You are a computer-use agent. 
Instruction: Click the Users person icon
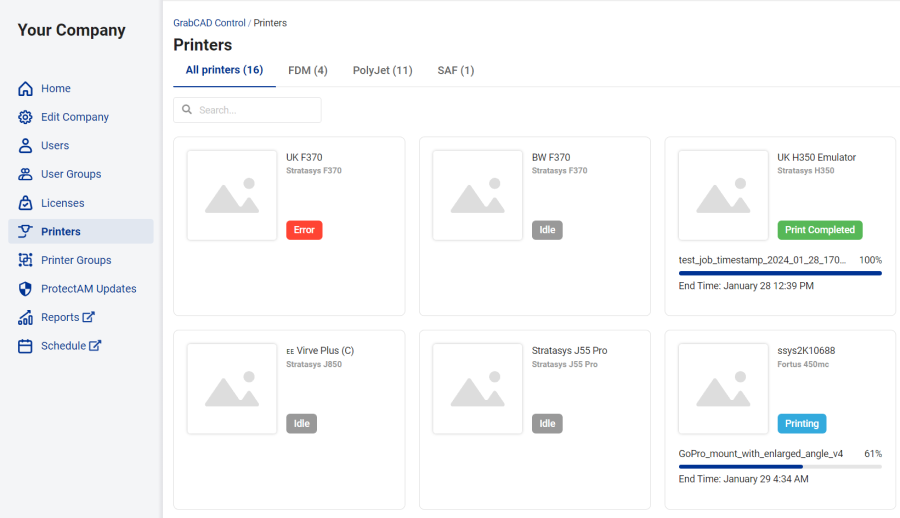pos(26,146)
